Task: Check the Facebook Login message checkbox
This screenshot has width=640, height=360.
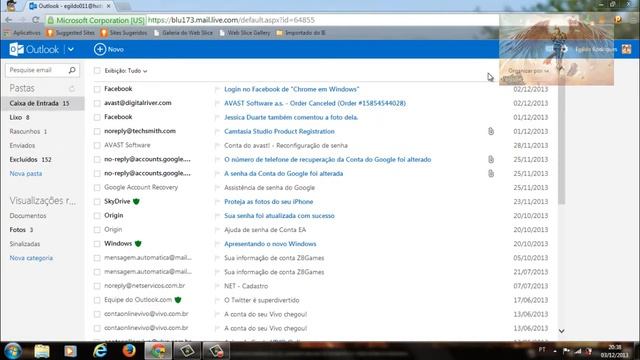Action: (x=97, y=89)
